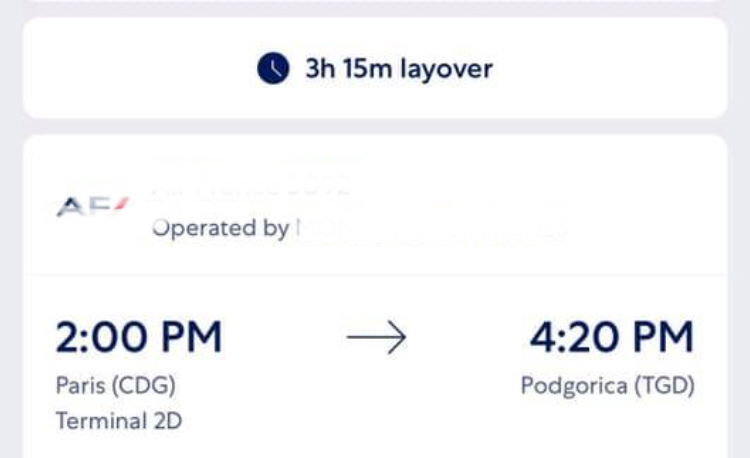750x458 pixels.
Task: Tap the Air France AF logo
Action: click(x=93, y=207)
